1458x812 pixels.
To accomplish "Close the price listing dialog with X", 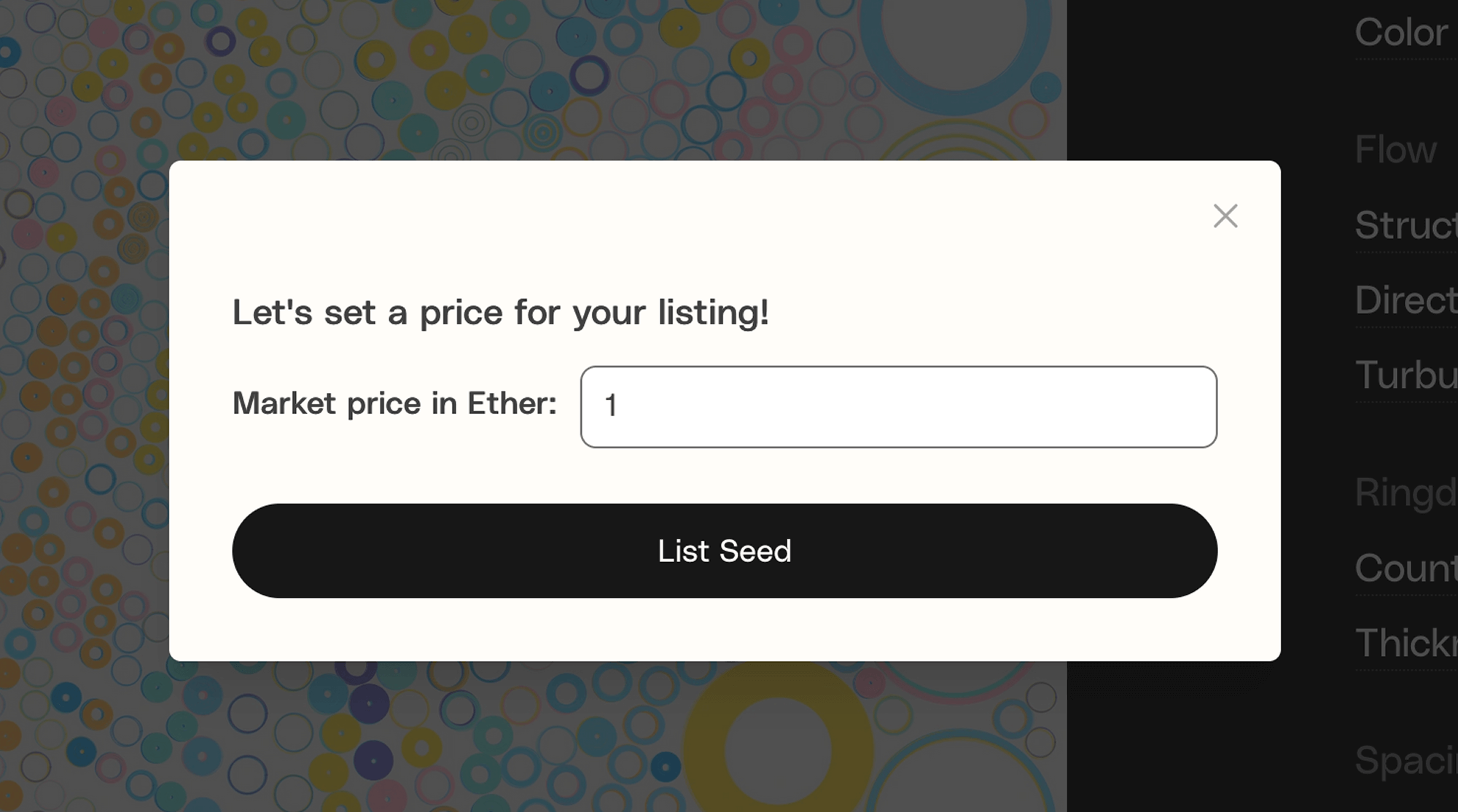I will pyautogui.click(x=1225, y=216).
